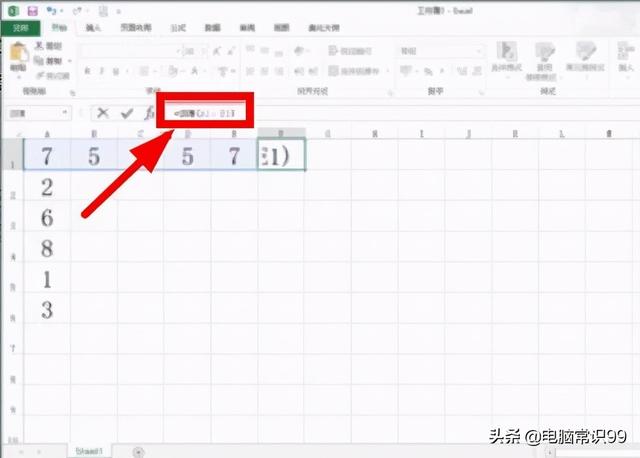This screenshot has width=640, height=458.
Task: Open the Borders dropdown arrow
Action: coord(156,71)
